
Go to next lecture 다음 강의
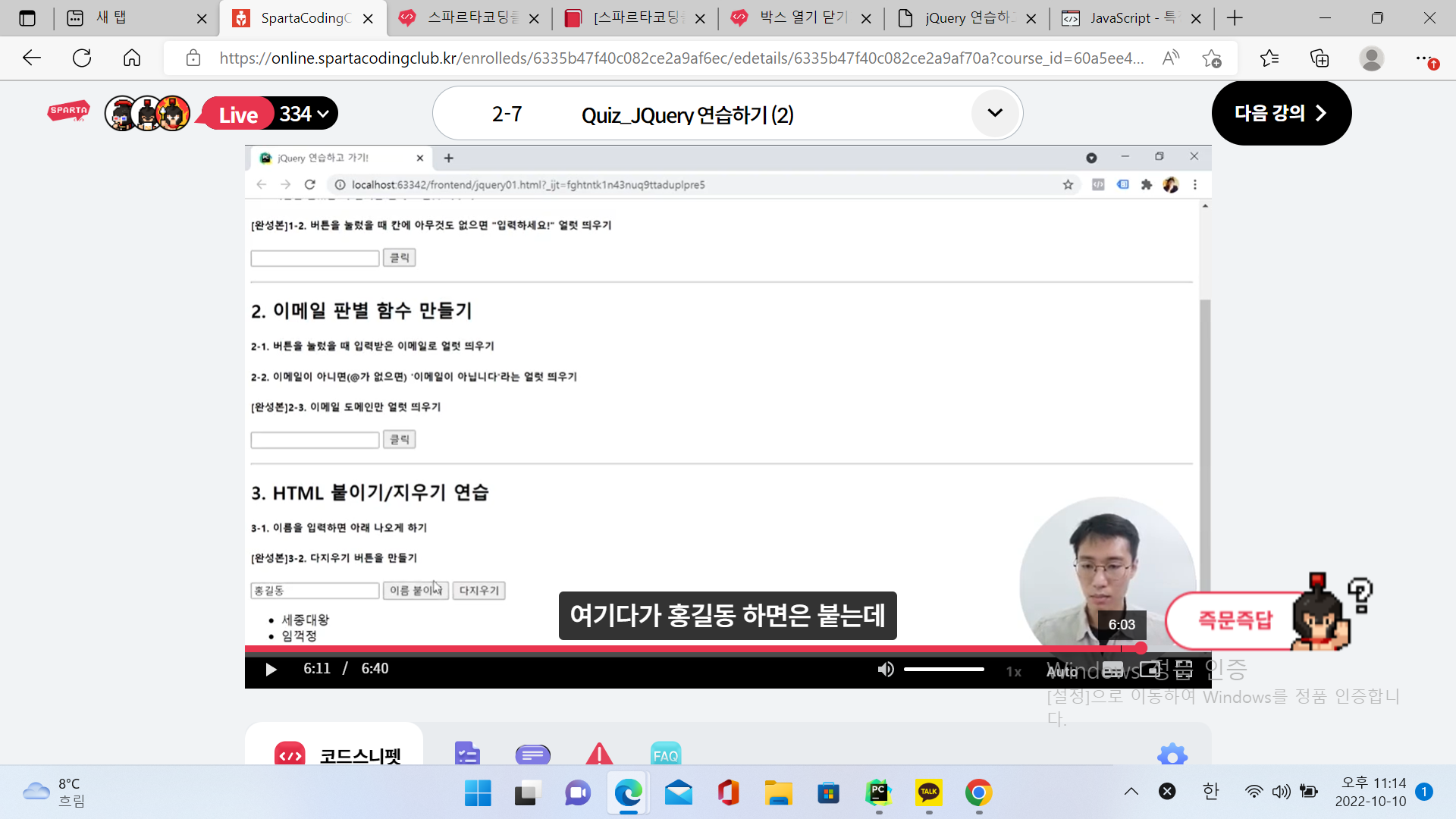(1281, 113)
